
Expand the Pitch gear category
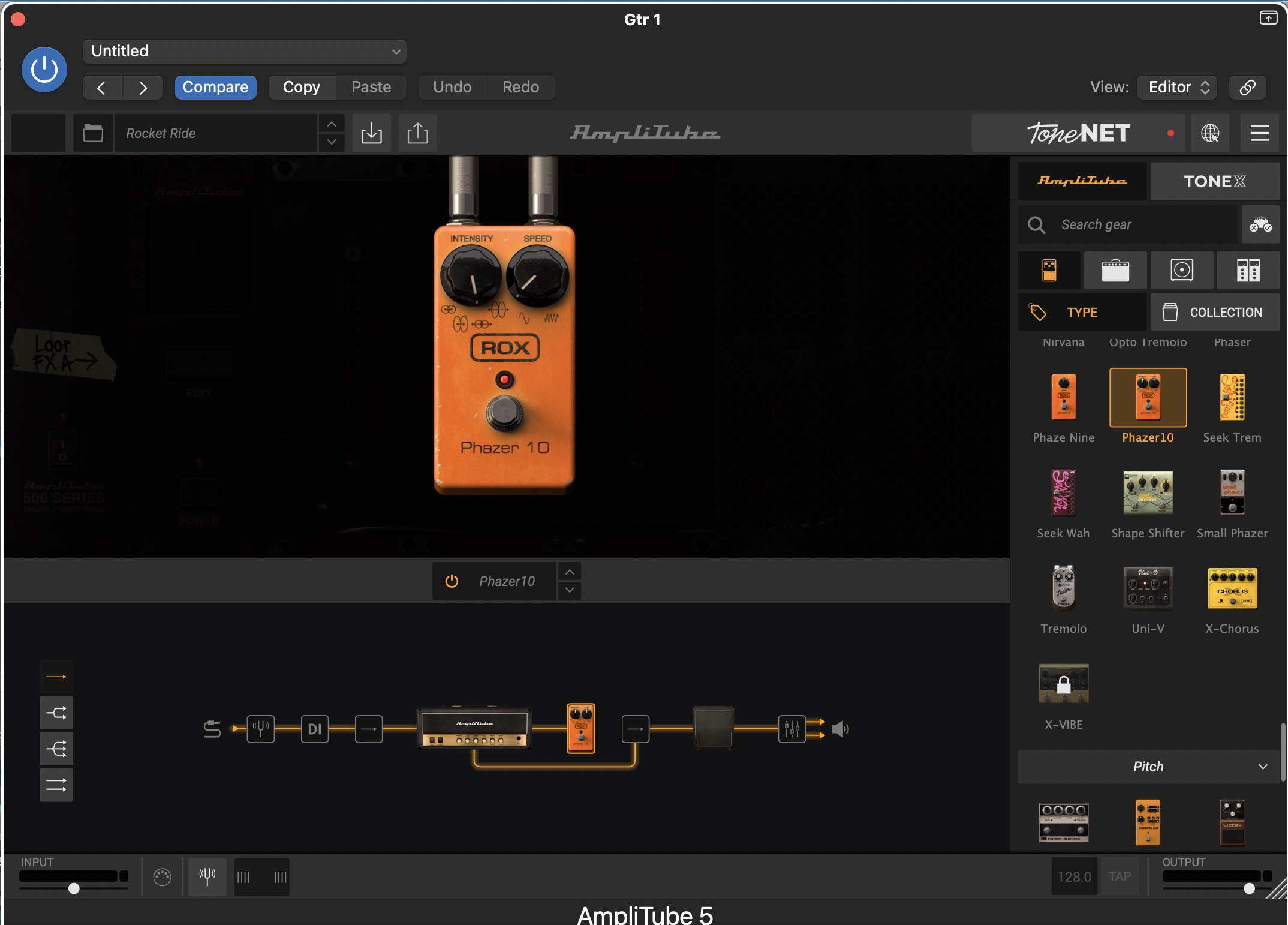(1148, 767)
